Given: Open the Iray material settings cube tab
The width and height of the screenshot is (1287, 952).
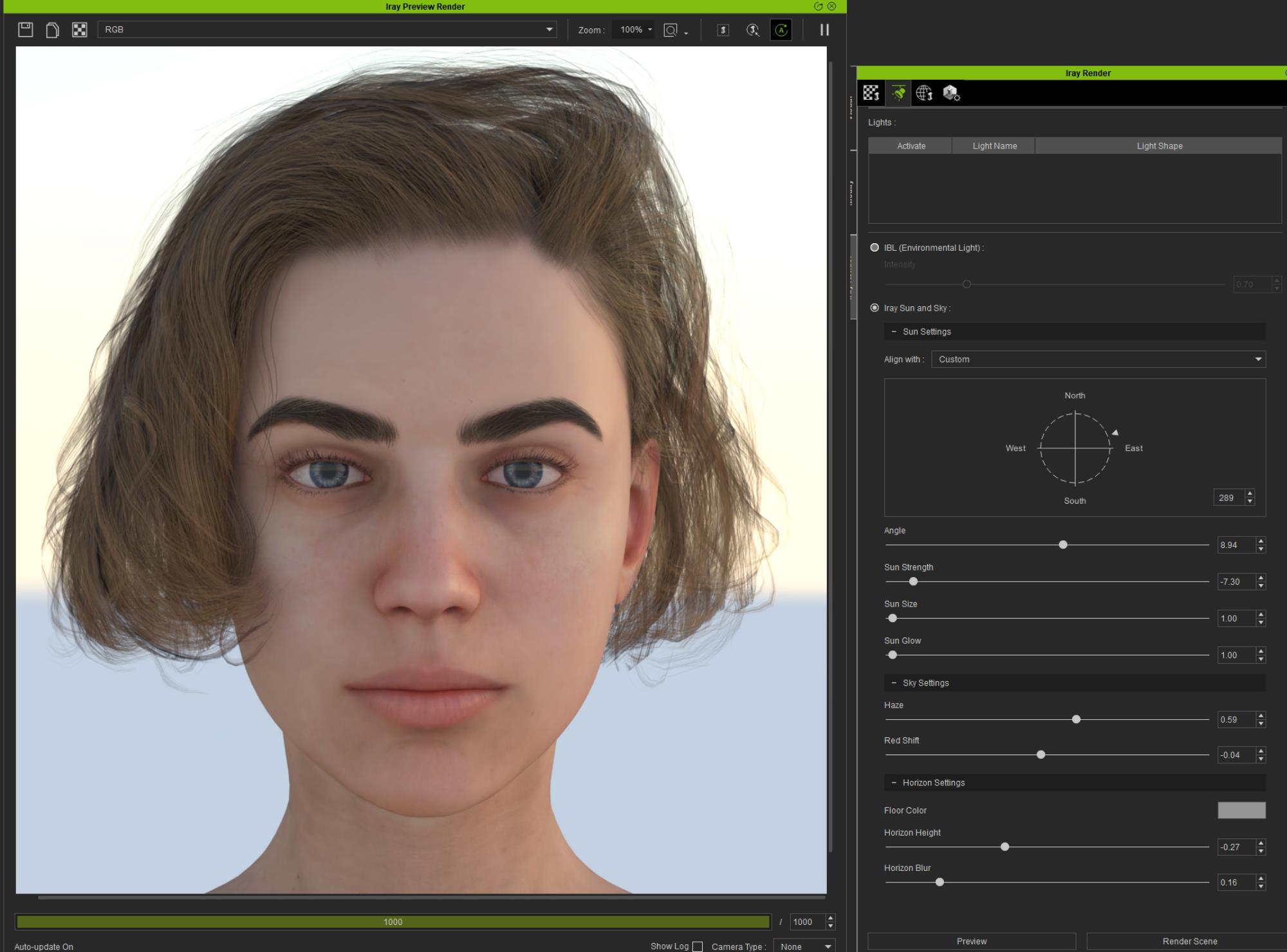Looking at the screenshot, I should 951,93.
